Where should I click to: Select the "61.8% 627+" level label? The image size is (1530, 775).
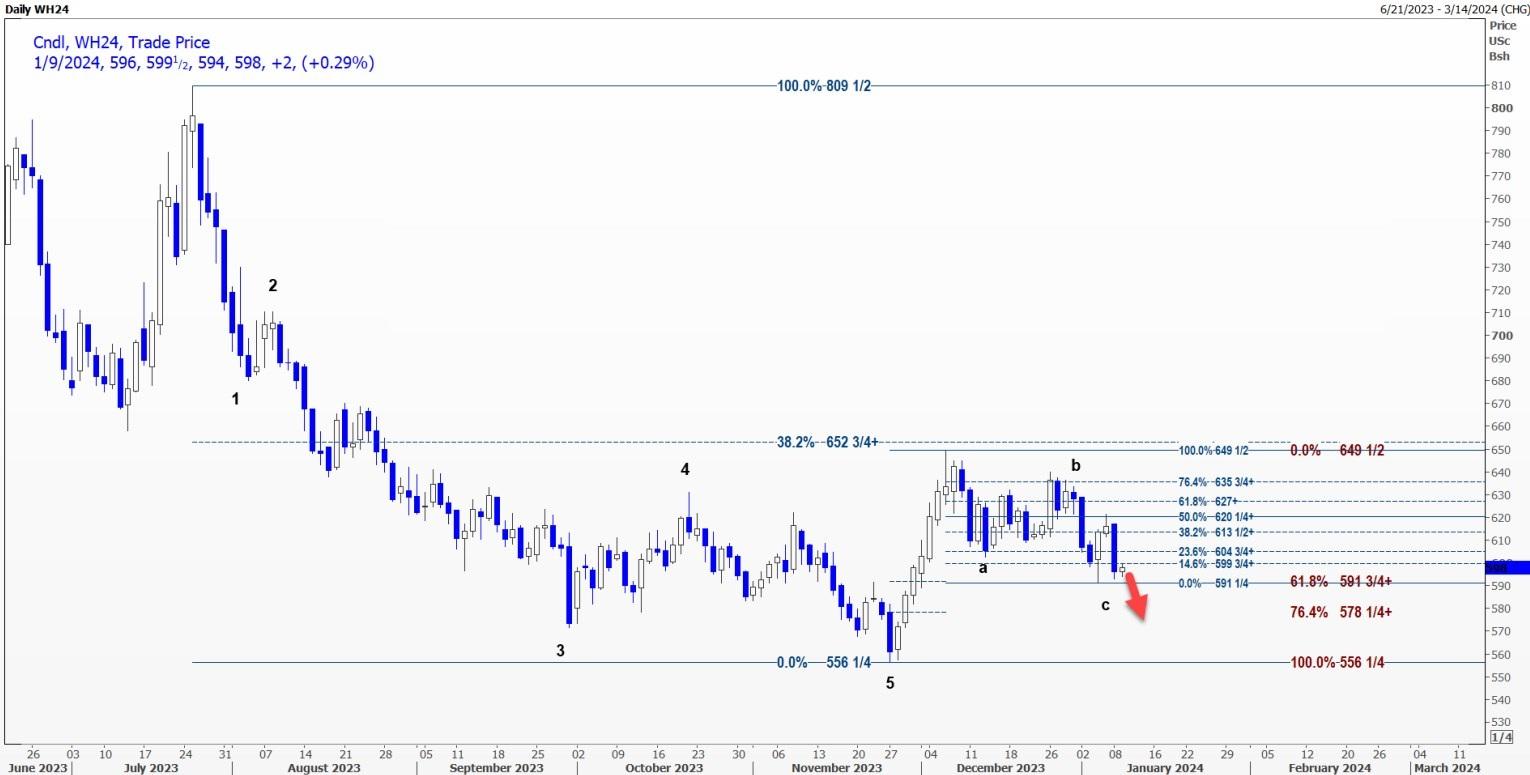point(1210,500)
